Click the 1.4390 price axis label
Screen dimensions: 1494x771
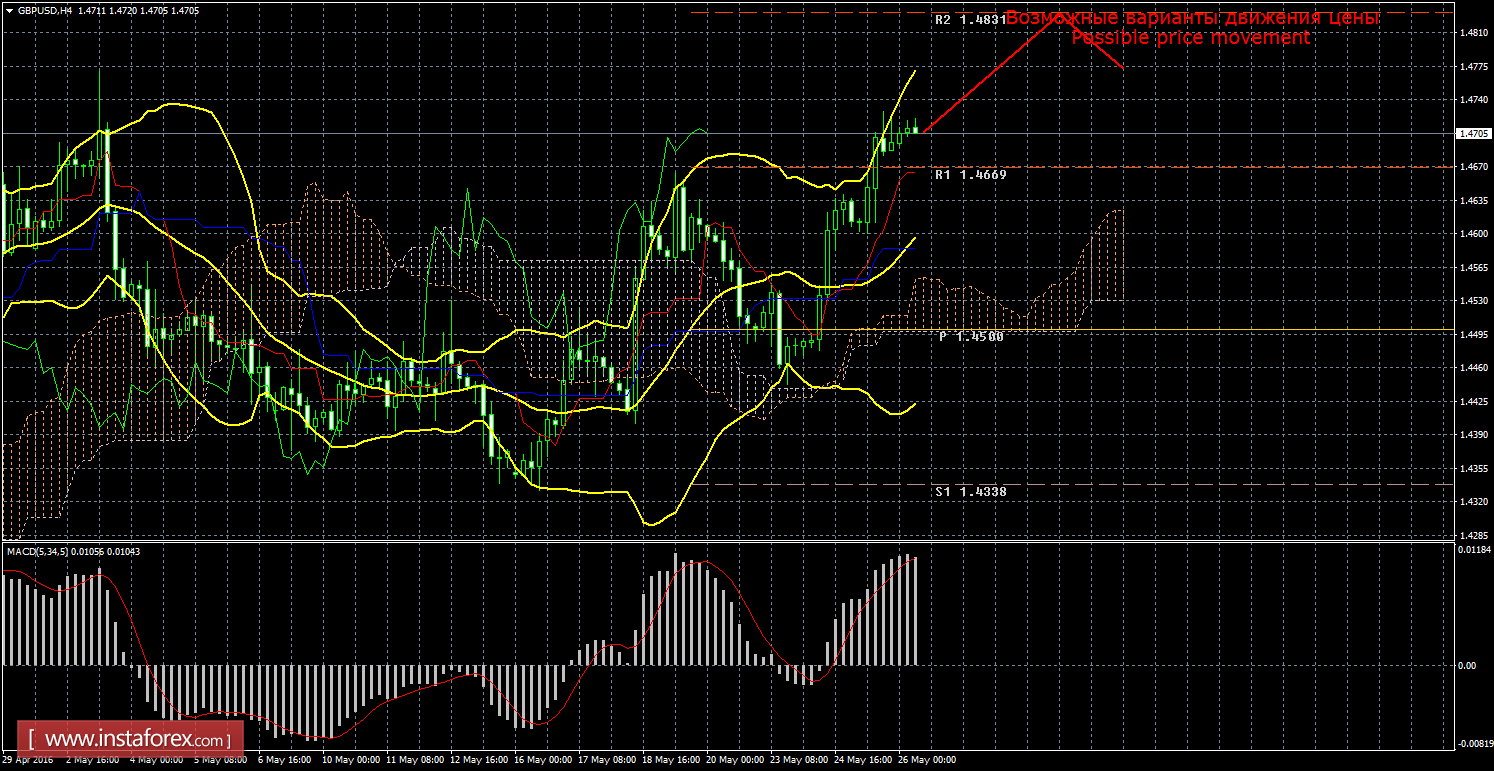[1472, 435]
